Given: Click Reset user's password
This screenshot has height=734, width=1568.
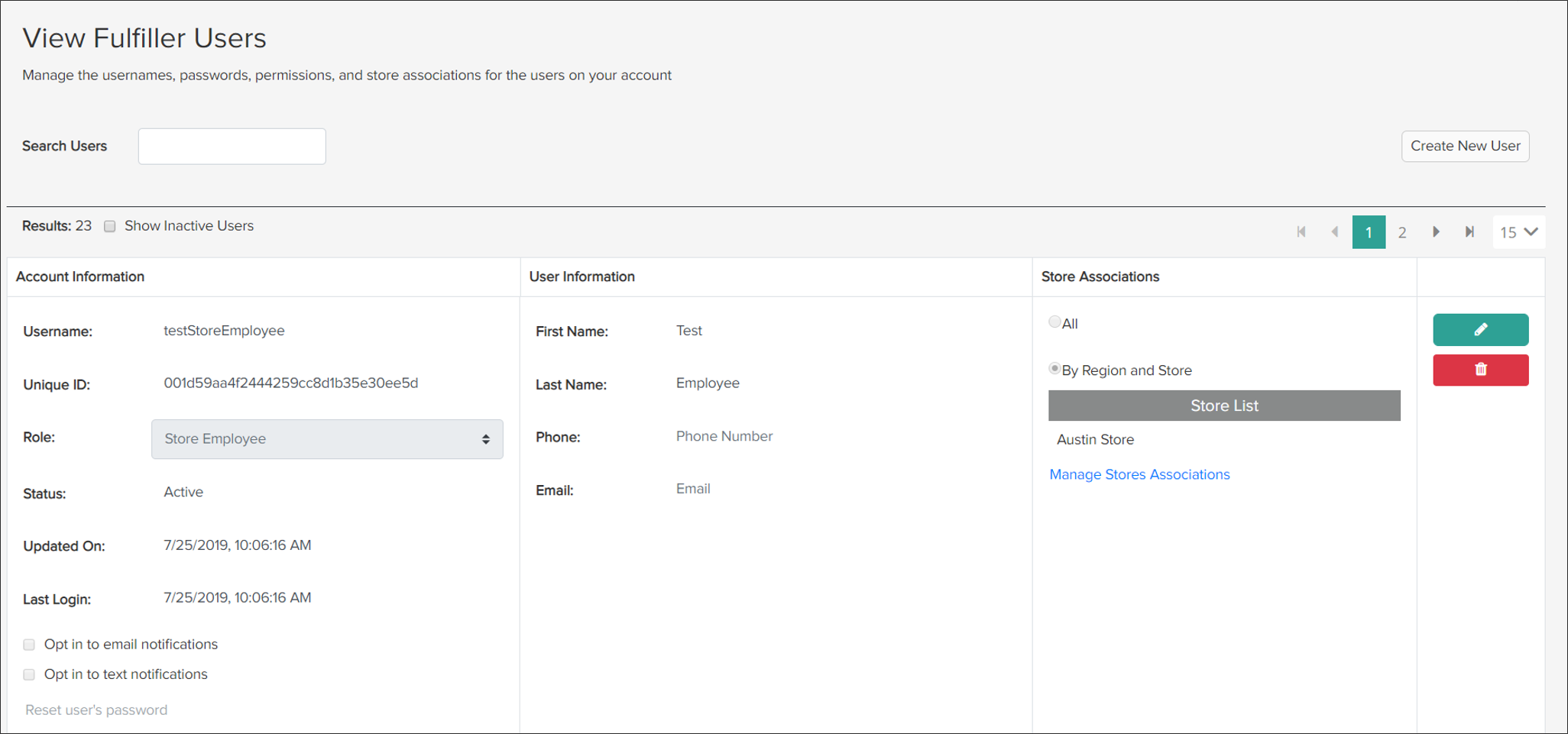Looking at the screenshot, I should [96, 710].
